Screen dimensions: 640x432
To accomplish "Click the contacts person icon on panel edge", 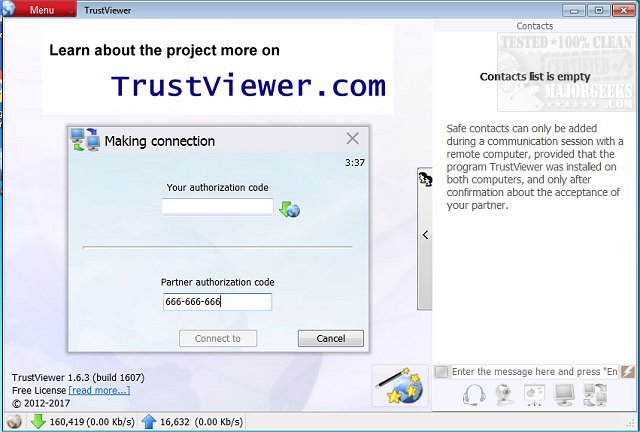I will [x=425, y=179].
